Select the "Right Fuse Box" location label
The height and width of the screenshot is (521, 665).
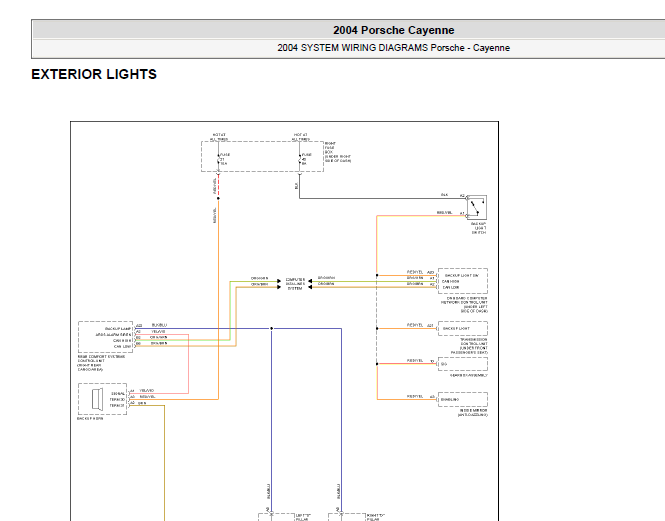coord(338,152)
